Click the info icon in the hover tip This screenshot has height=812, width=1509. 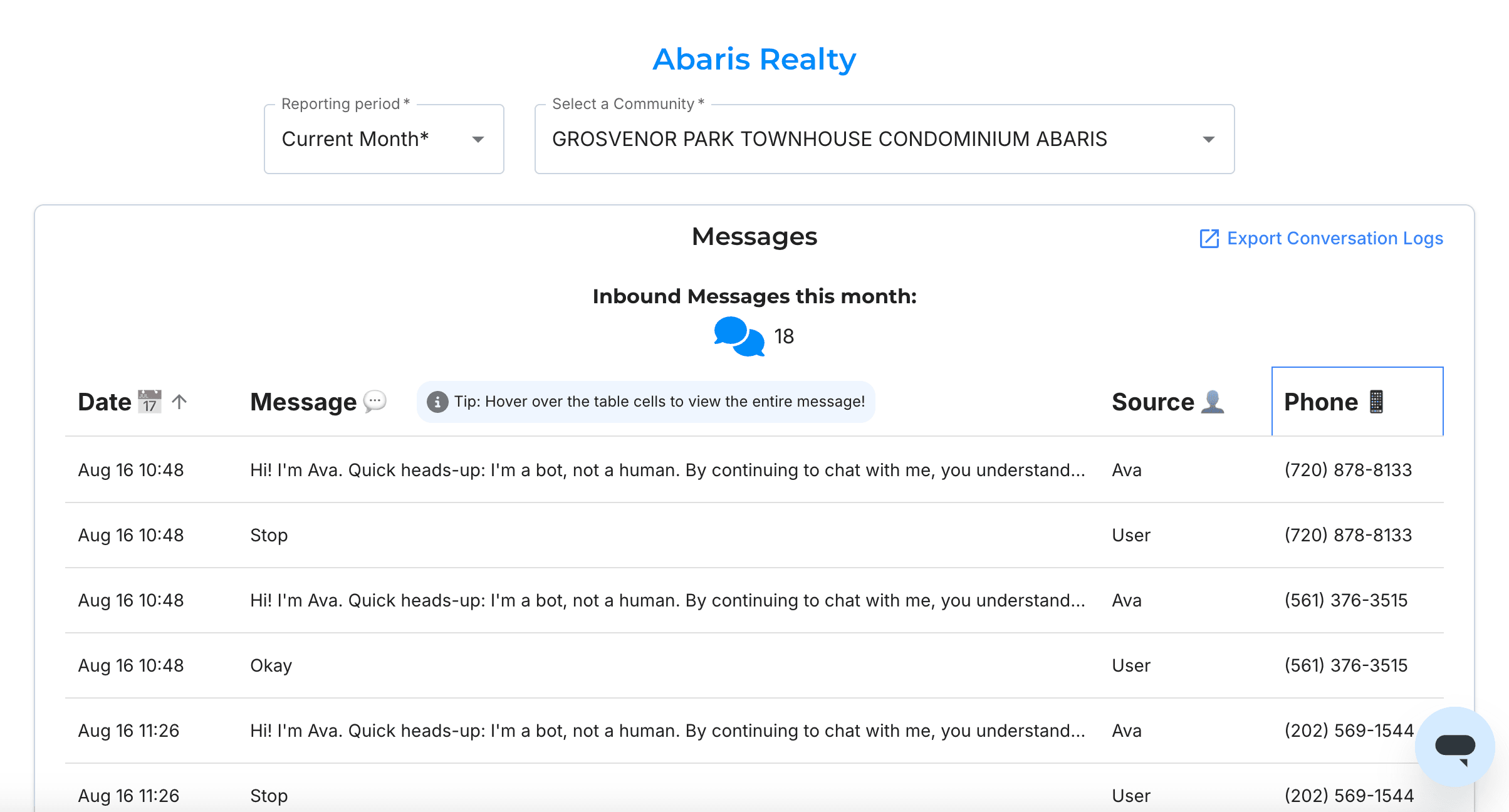[437, 402]
